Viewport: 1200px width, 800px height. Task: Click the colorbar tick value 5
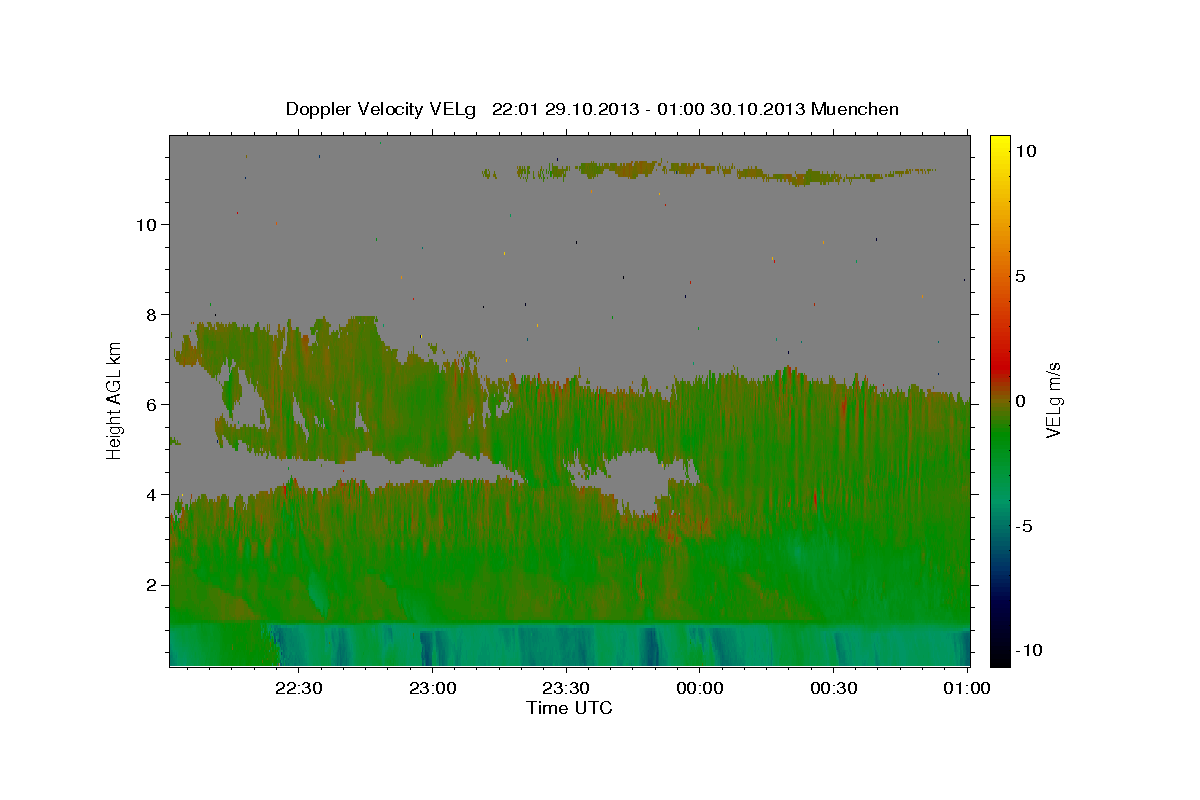tap(1020, 276)
